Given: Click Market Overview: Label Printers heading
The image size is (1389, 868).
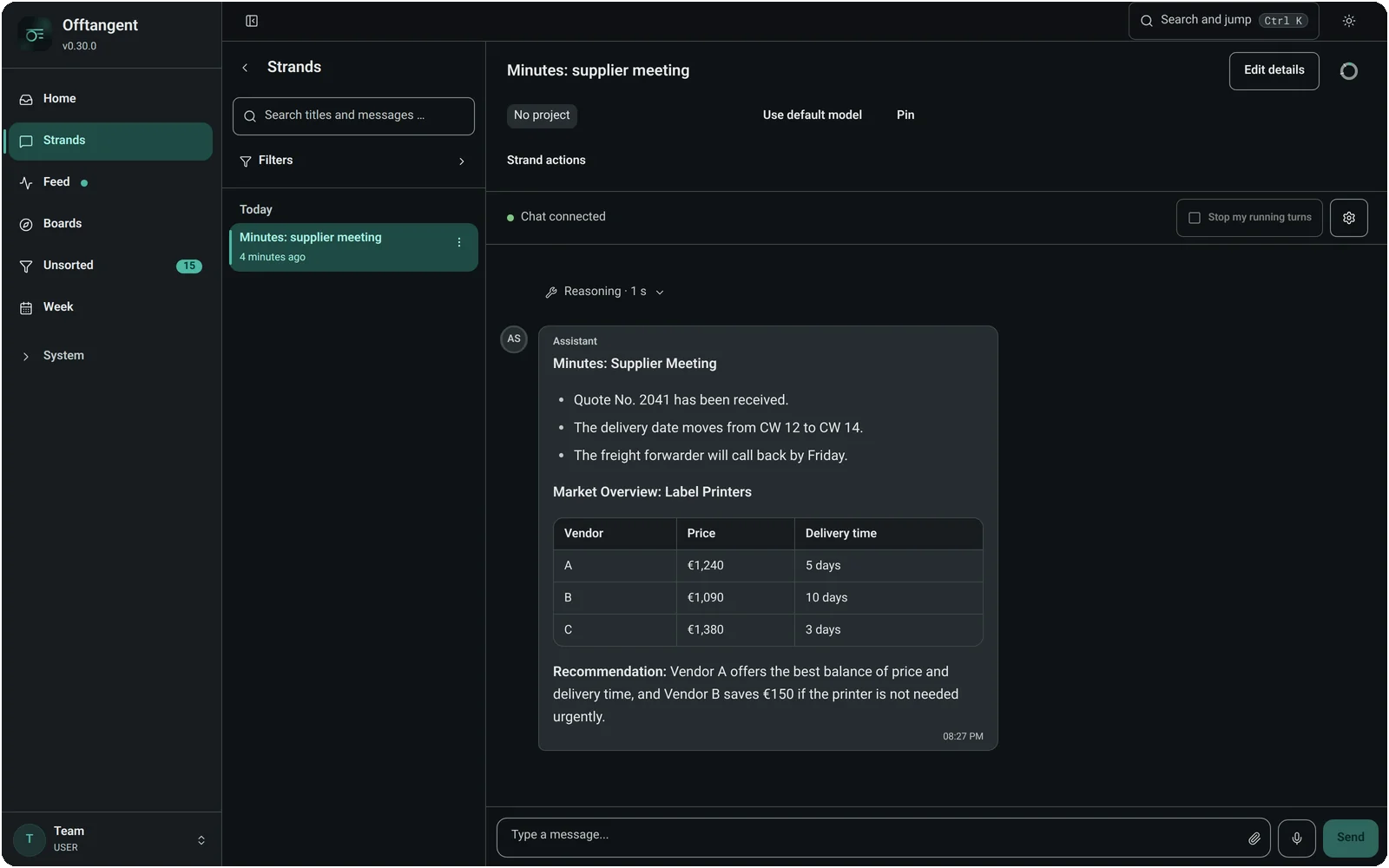Looking at the screenshot, I should (x=652, y=492).
